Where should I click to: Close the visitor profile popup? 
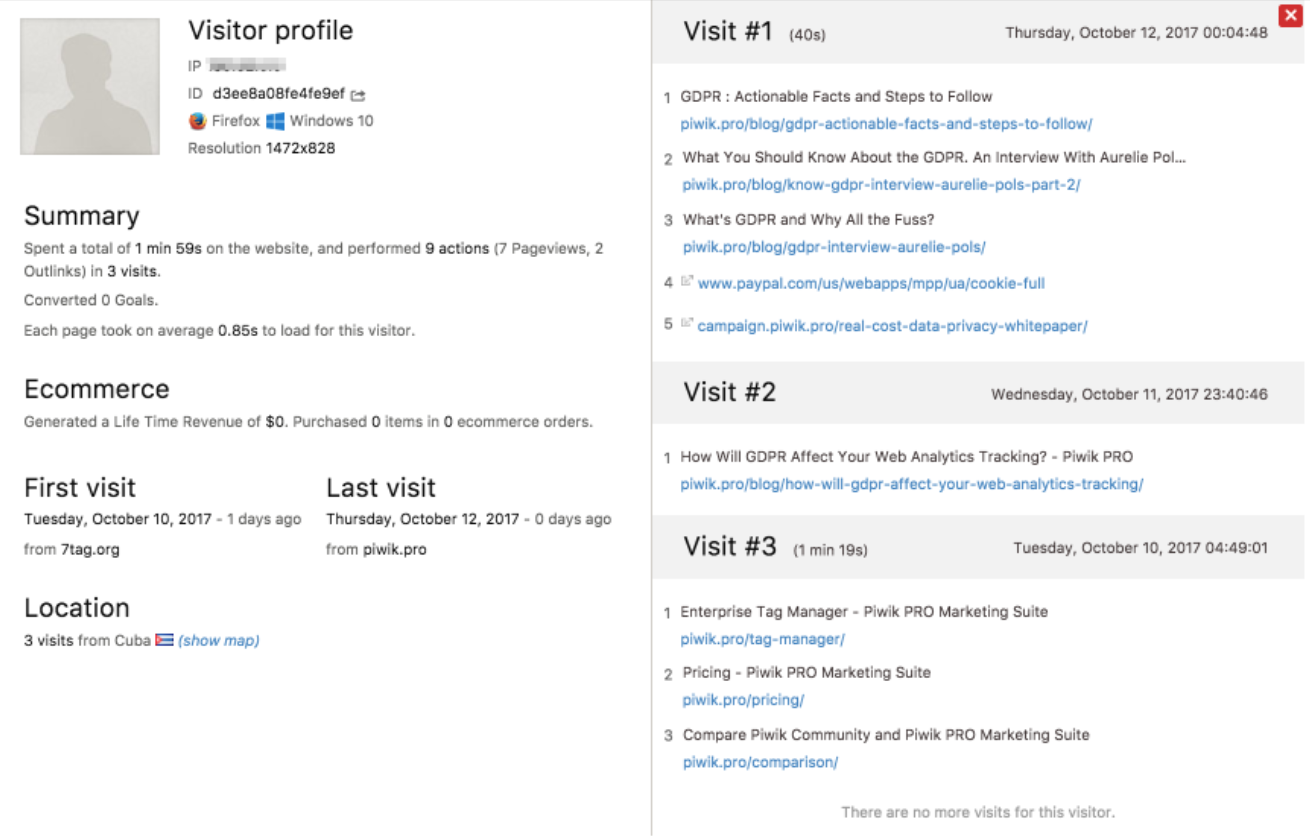tap(1290, 15)
